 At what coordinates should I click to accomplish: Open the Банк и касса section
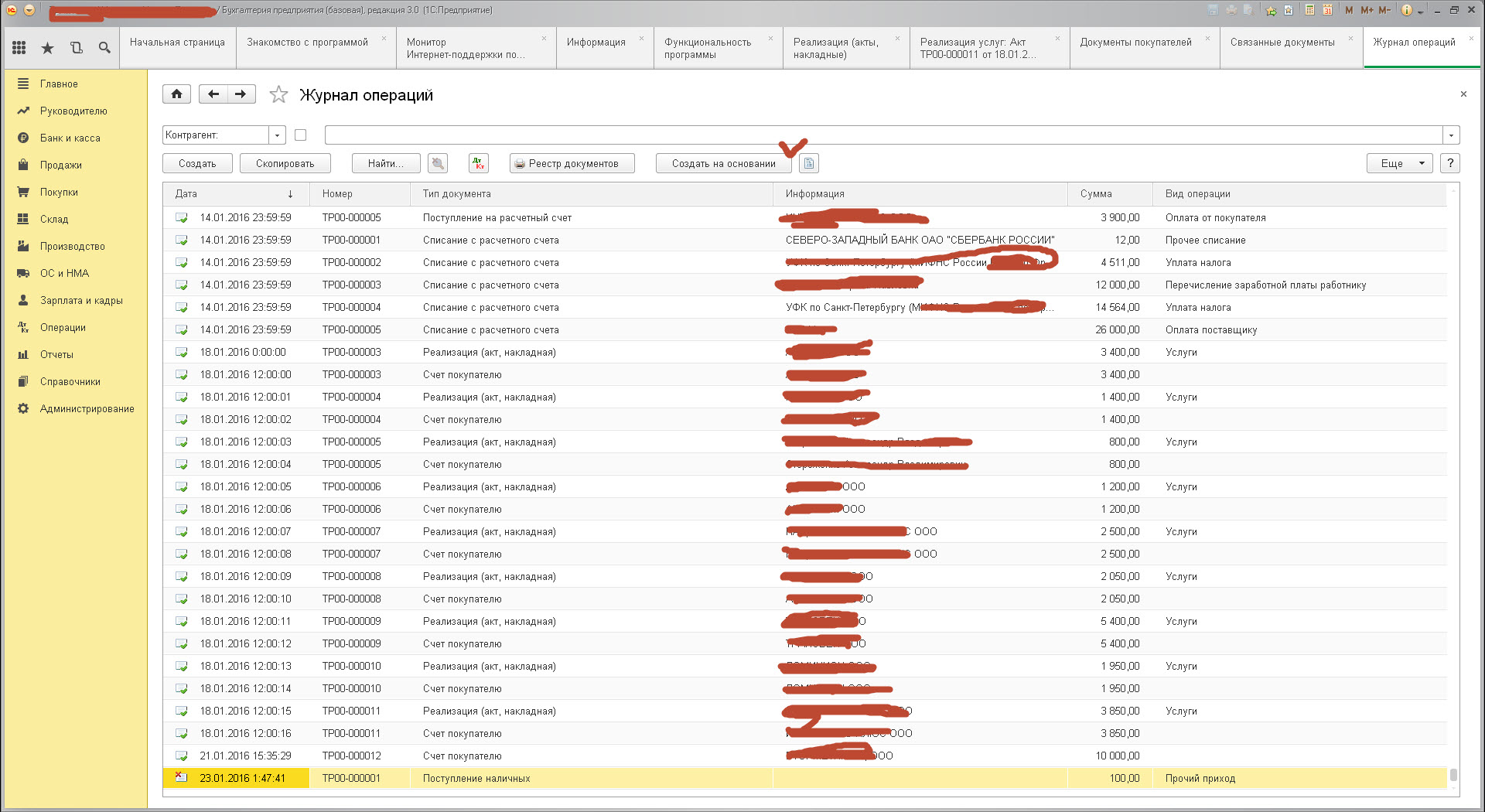pos(70,138)
